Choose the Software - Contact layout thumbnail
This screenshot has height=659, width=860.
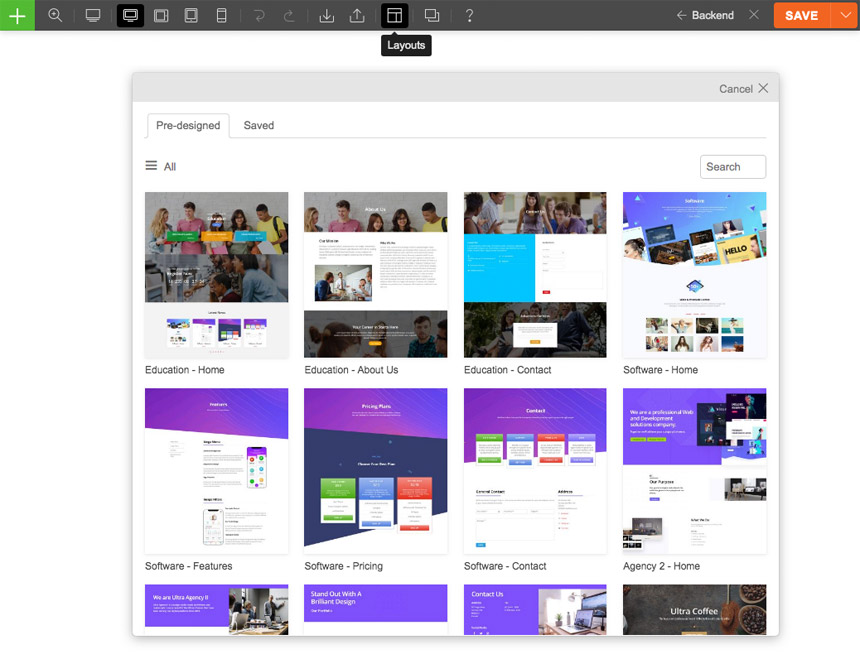click(535, 471)
